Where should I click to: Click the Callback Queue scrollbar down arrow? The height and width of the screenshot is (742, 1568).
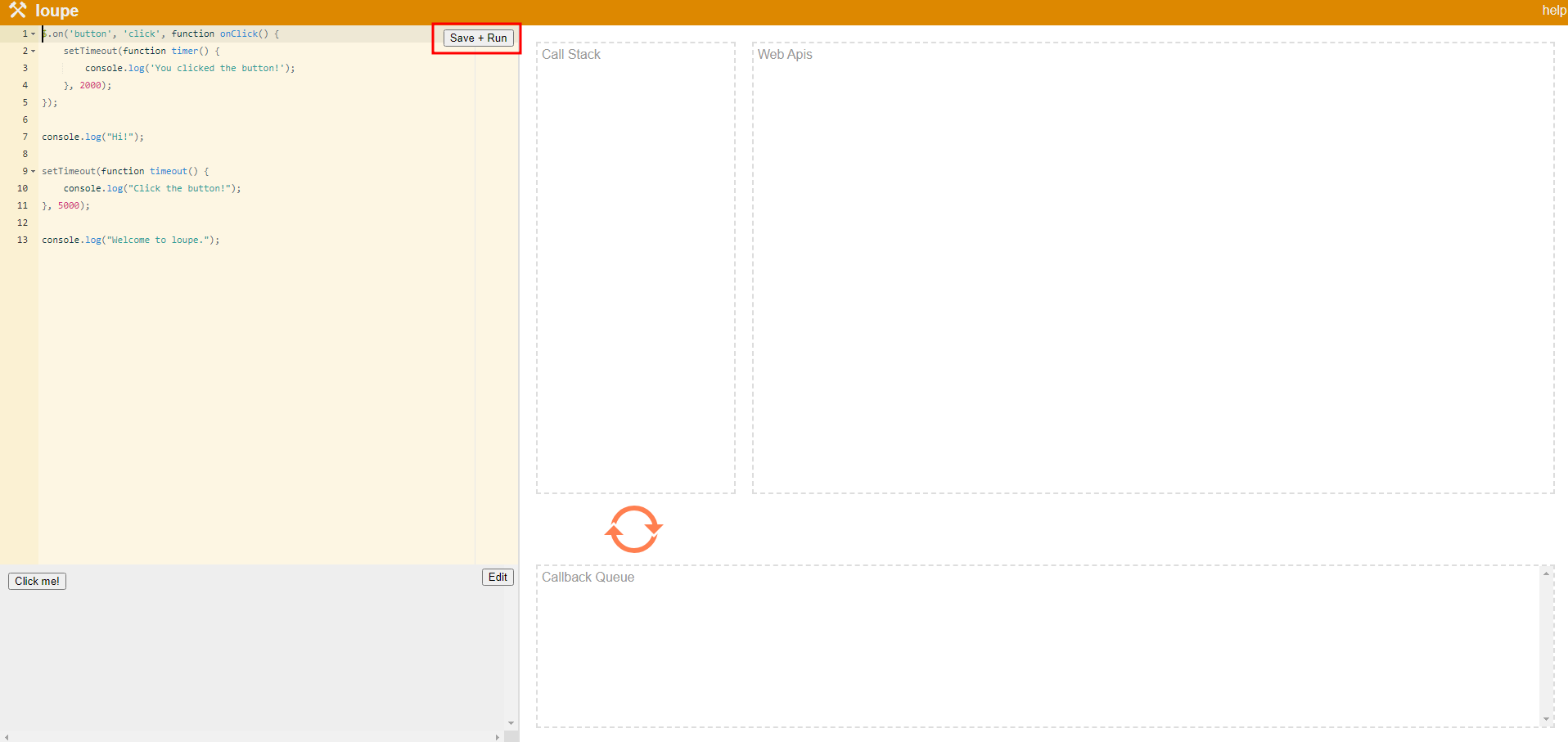1546,719
